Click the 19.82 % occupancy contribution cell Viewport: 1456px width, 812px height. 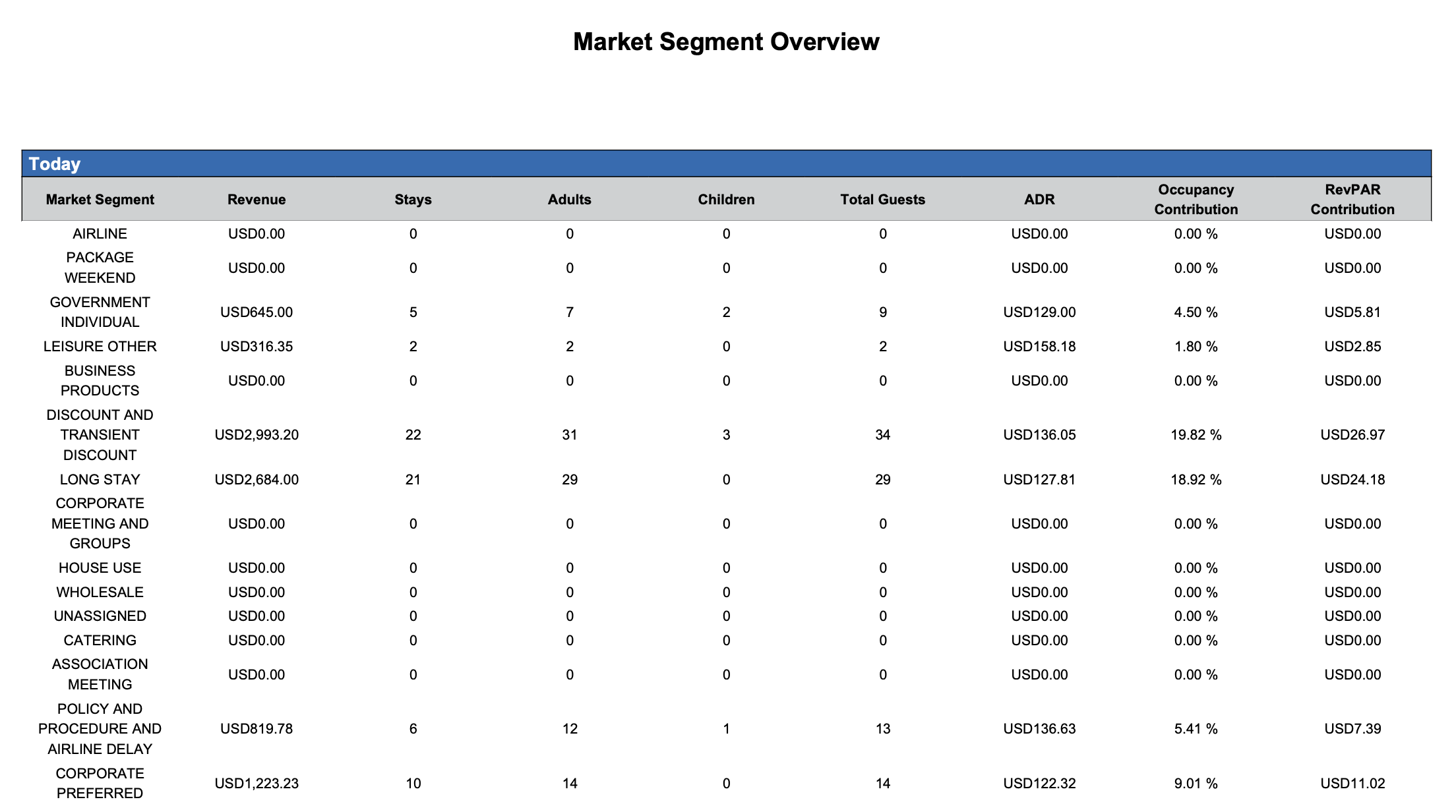point(1196,435)
